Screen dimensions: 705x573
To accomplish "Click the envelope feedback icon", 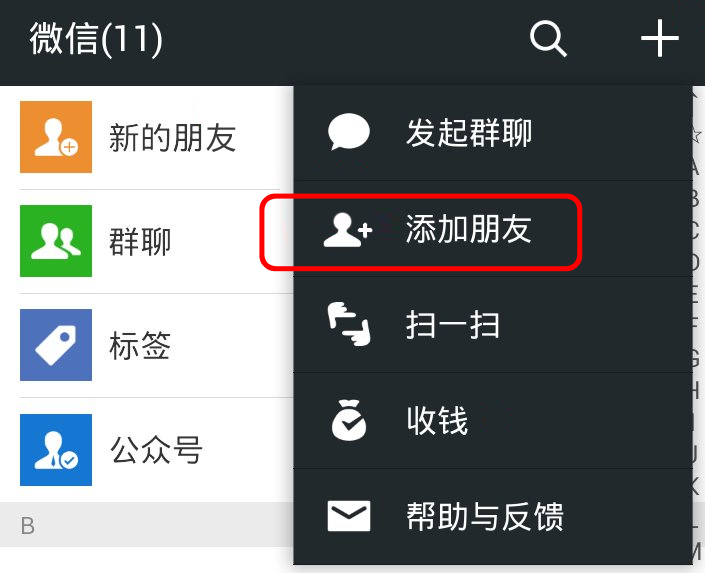I will [349, 516].
